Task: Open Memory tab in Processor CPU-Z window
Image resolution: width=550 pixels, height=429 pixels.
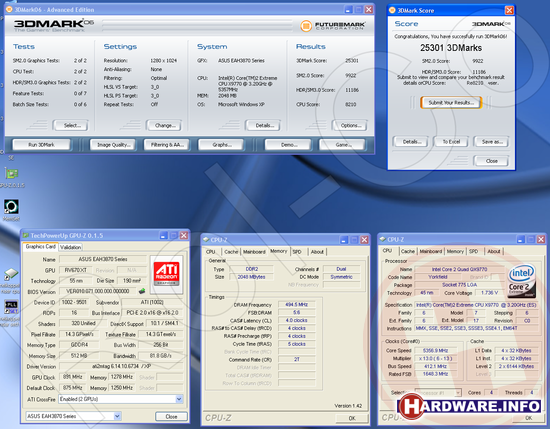Action: [x=455, y=251]
